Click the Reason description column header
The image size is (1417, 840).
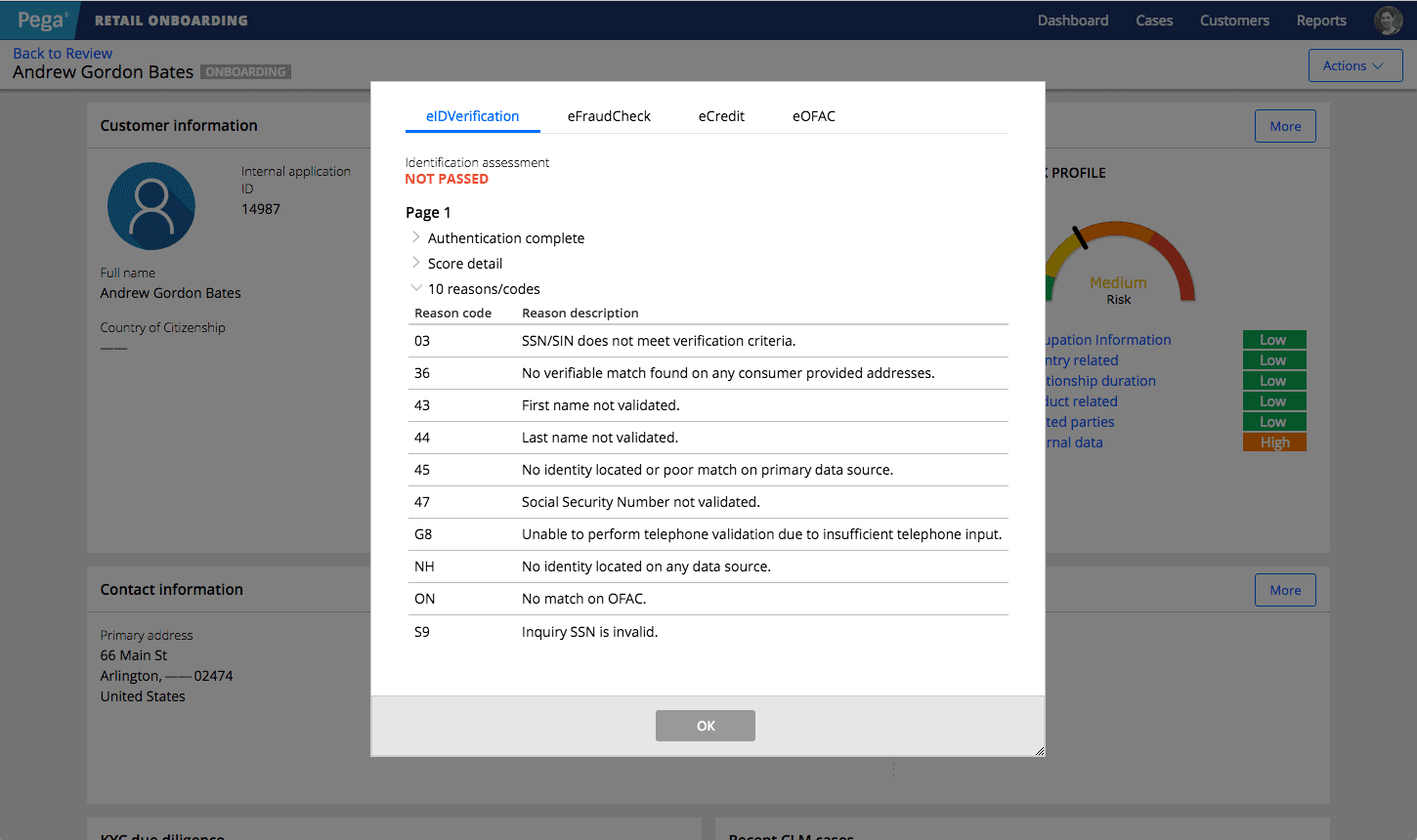[x=580, y=313]
